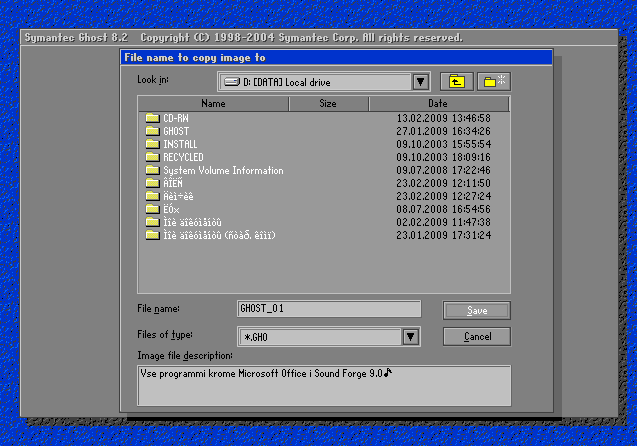This screenshot has height=446, width=637.
Task: Click inside the Image file description box
Action: [324, 385]
